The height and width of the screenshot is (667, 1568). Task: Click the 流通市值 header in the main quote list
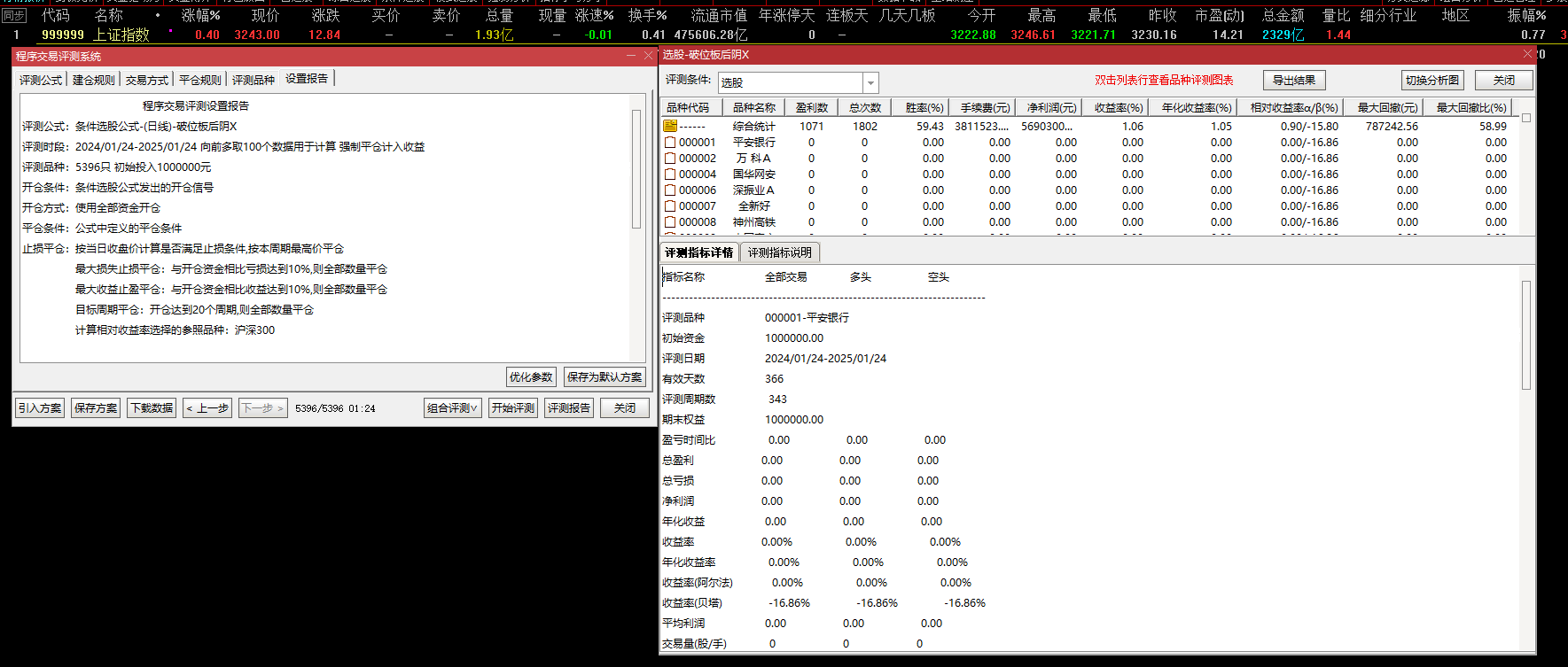click(x=719, y=15)
